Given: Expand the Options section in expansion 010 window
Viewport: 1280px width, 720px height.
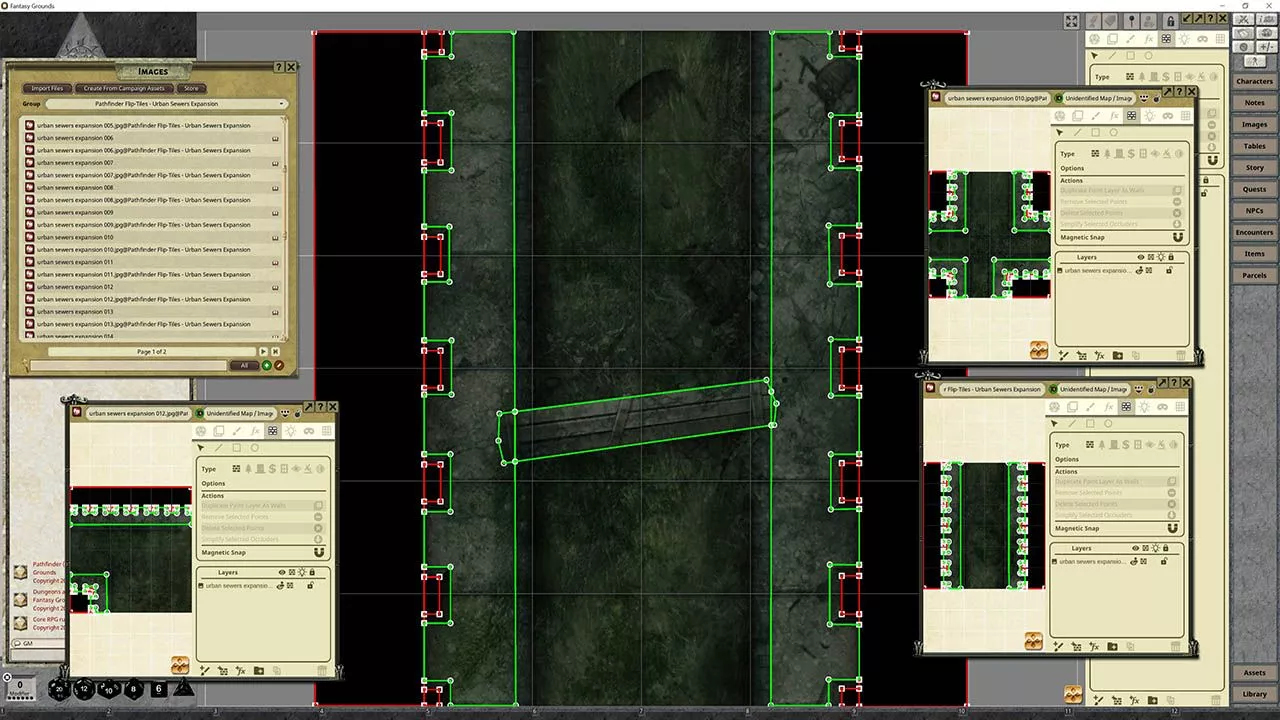Looking at the screenshot, I should pyautogui.click(x=1072, y=168).
